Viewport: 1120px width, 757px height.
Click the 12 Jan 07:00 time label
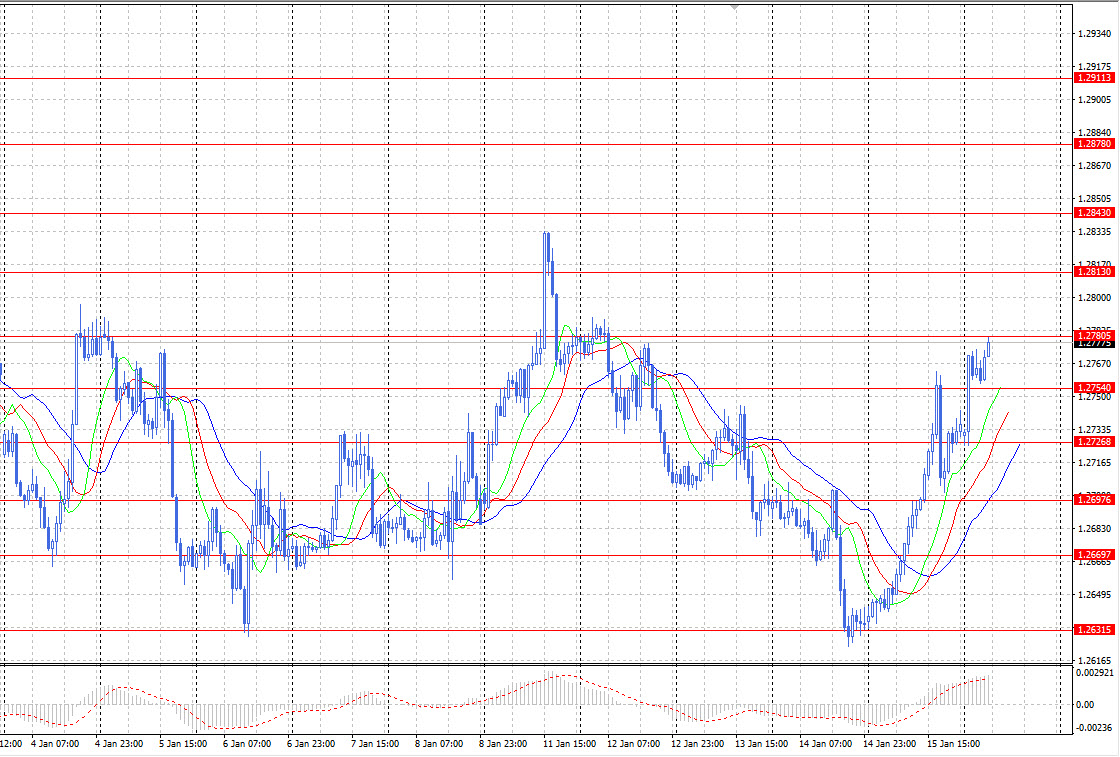click(x=634, y=744)
